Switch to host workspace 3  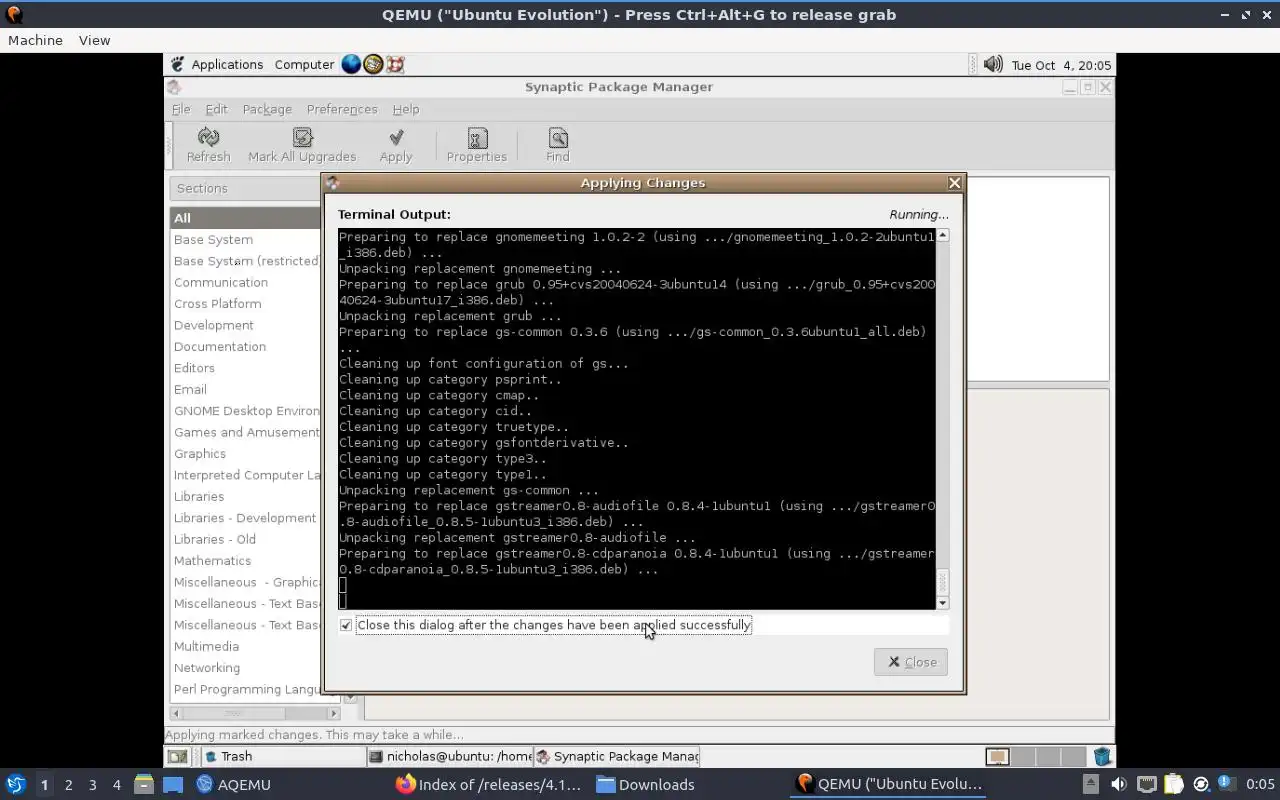(92, 785)
